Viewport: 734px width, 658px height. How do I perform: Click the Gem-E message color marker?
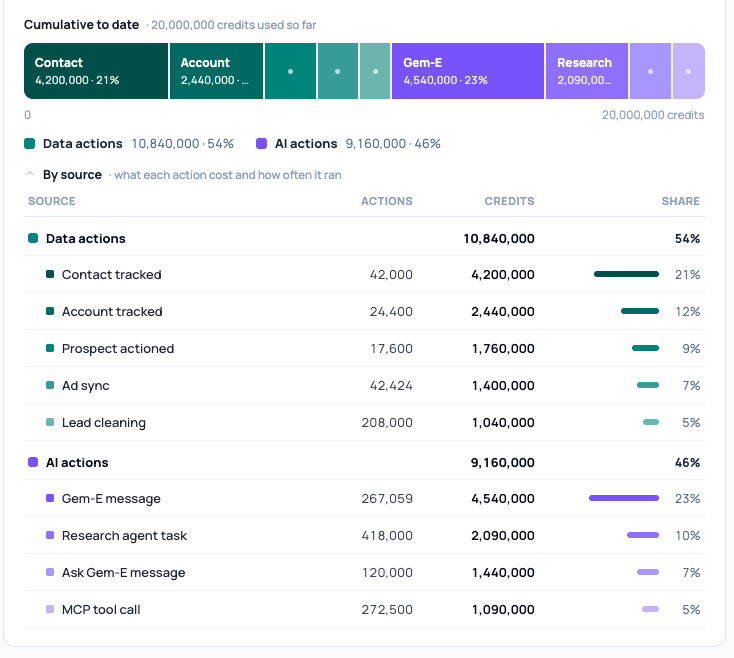(x=50, y=498)
